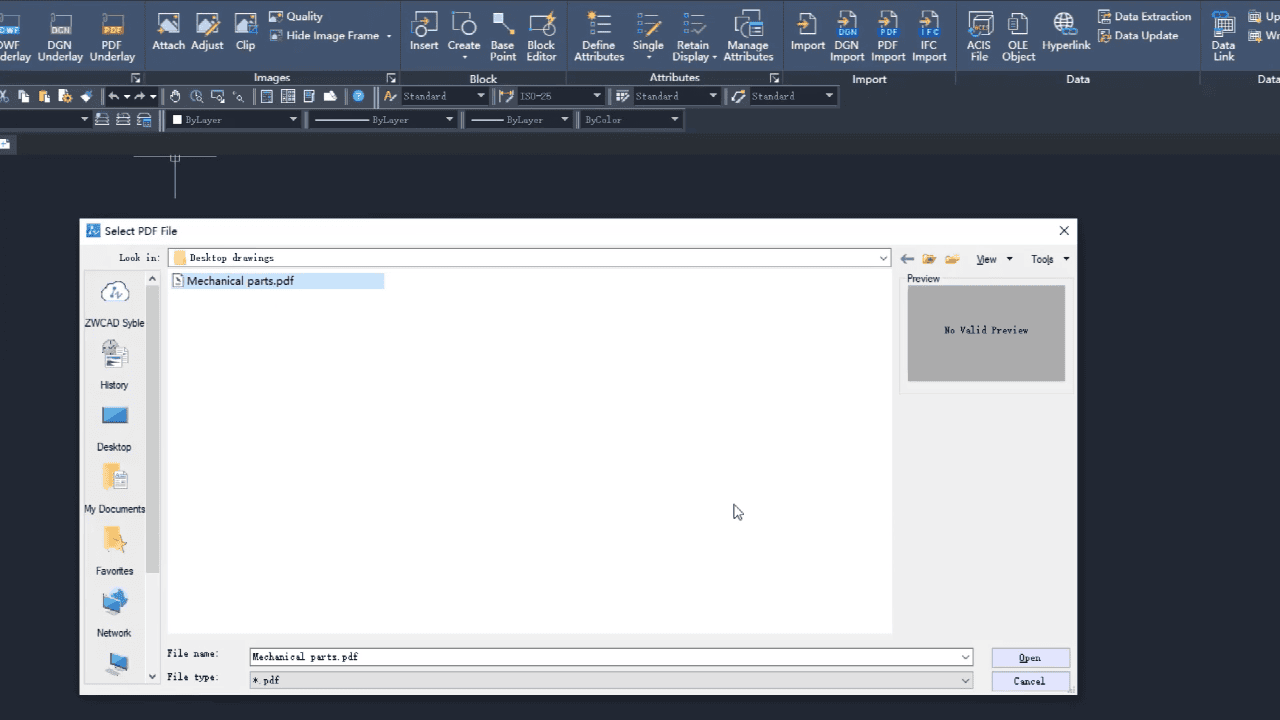This screenshot has width=1280, height=720.
Task: Click the PDF Import ribbon tool
Action: tap(888, 37)
